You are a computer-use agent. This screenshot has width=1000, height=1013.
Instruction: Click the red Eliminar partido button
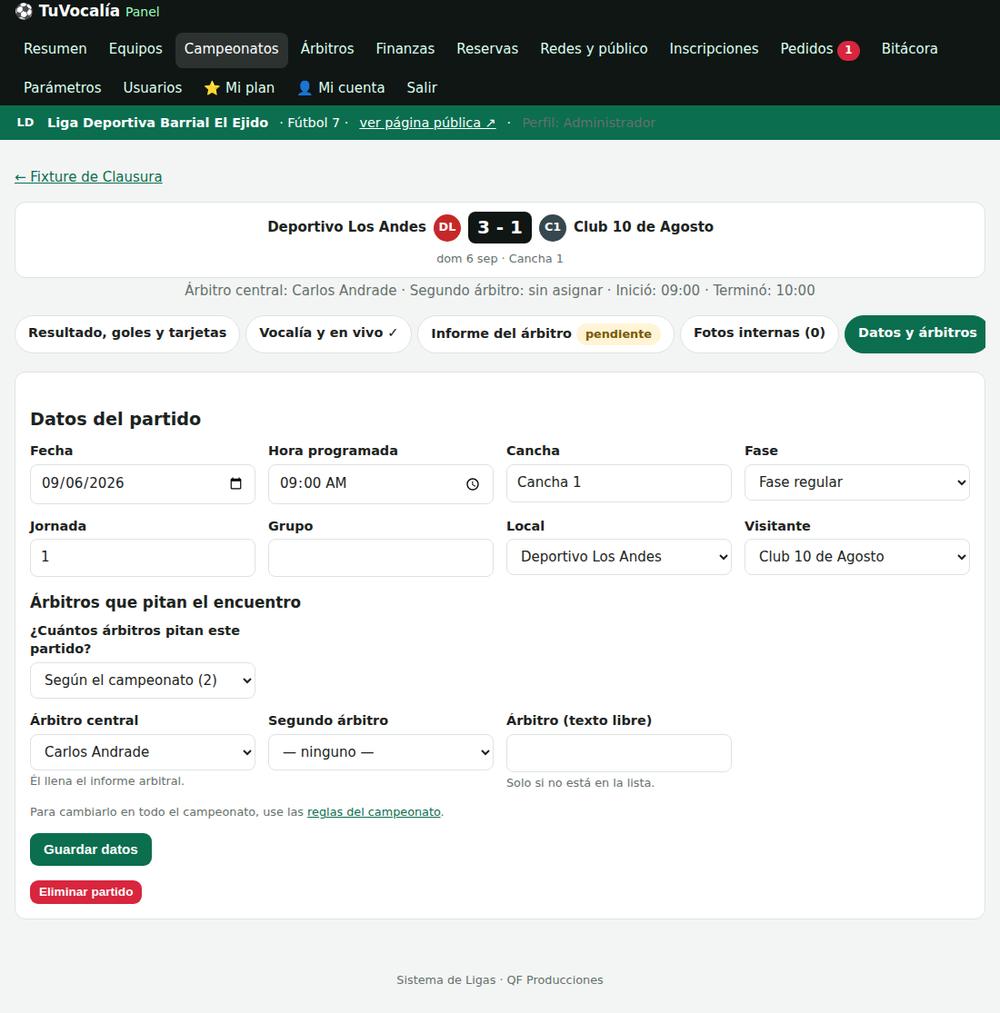pyautogui.click(x=86, y=892)
